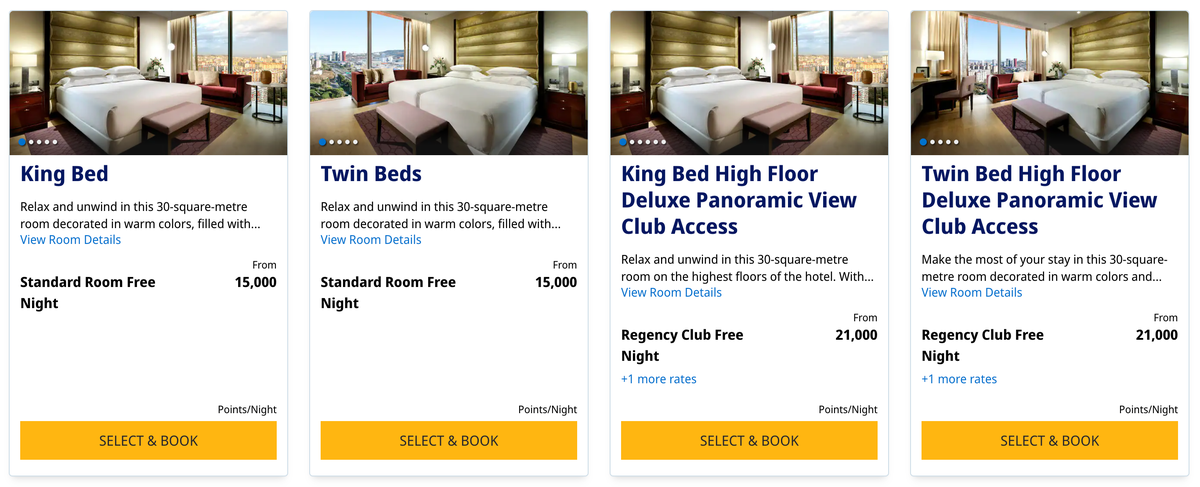The image size is (1200, 487).
Task: View Room Details for Twin Beds
Action: tap(371, 240)
